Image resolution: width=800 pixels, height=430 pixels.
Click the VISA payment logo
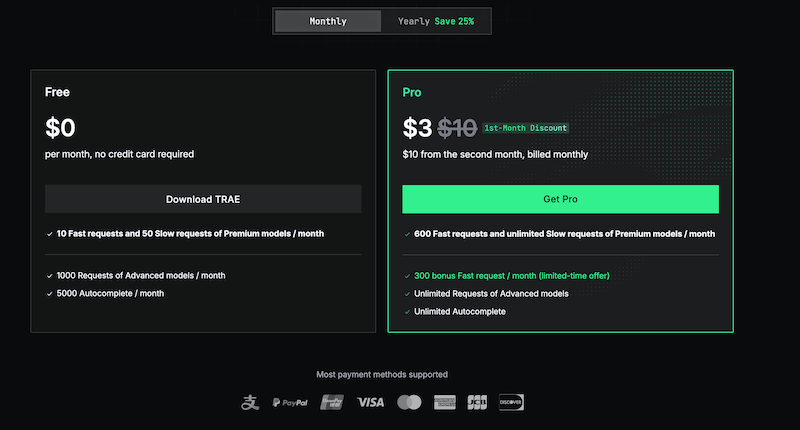[x=370, y=402]
